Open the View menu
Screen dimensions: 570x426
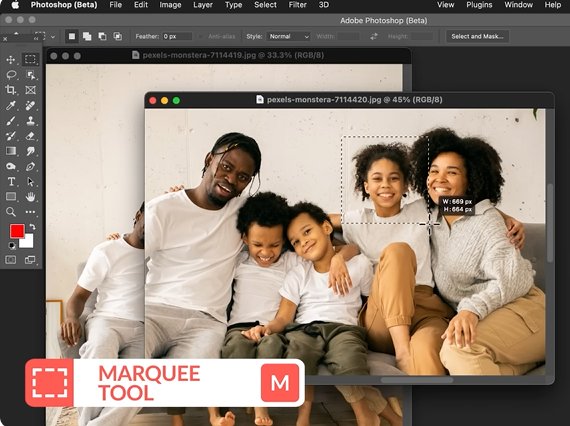(446, 5)
